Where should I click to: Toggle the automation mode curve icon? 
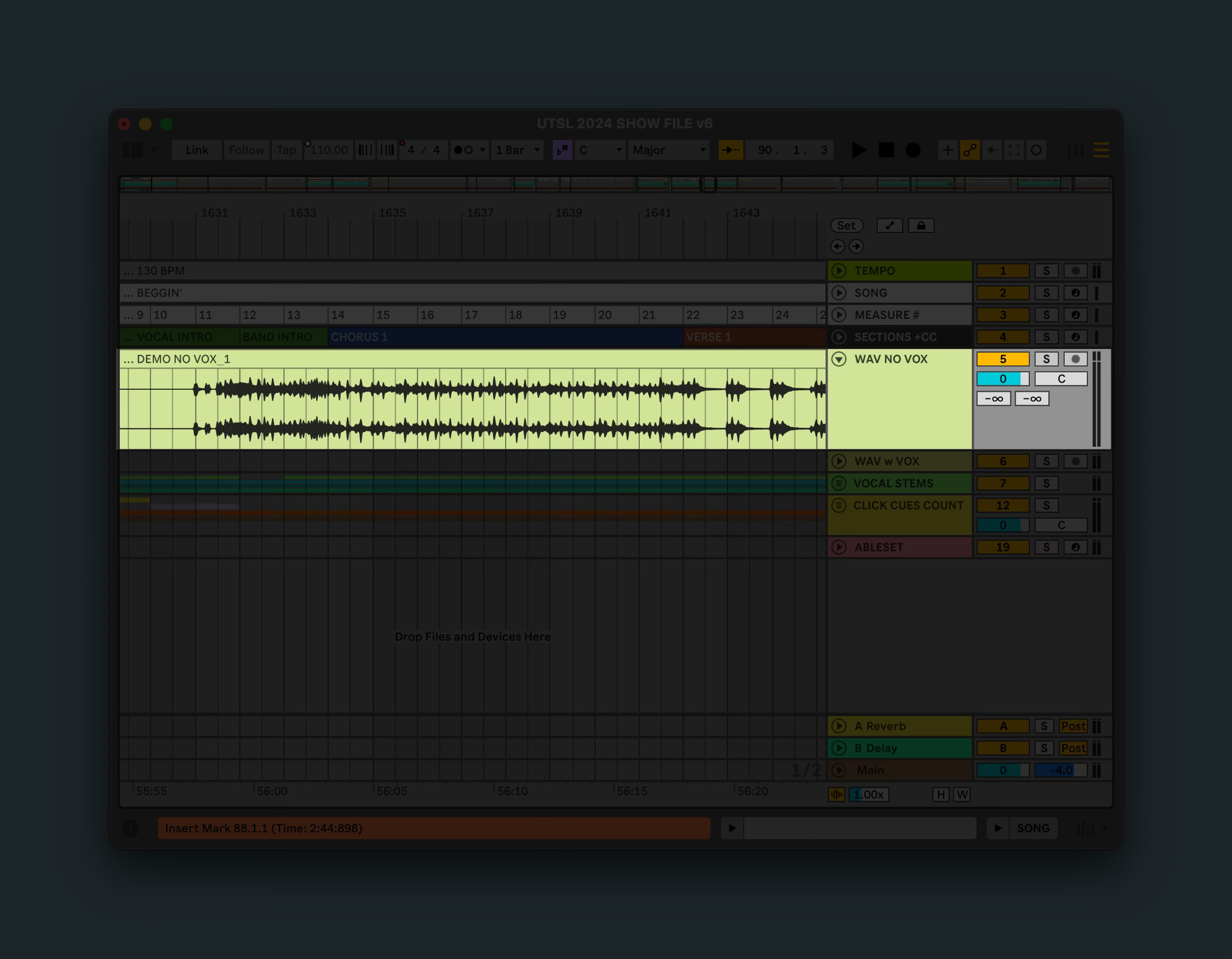click(x=889, y=226)
